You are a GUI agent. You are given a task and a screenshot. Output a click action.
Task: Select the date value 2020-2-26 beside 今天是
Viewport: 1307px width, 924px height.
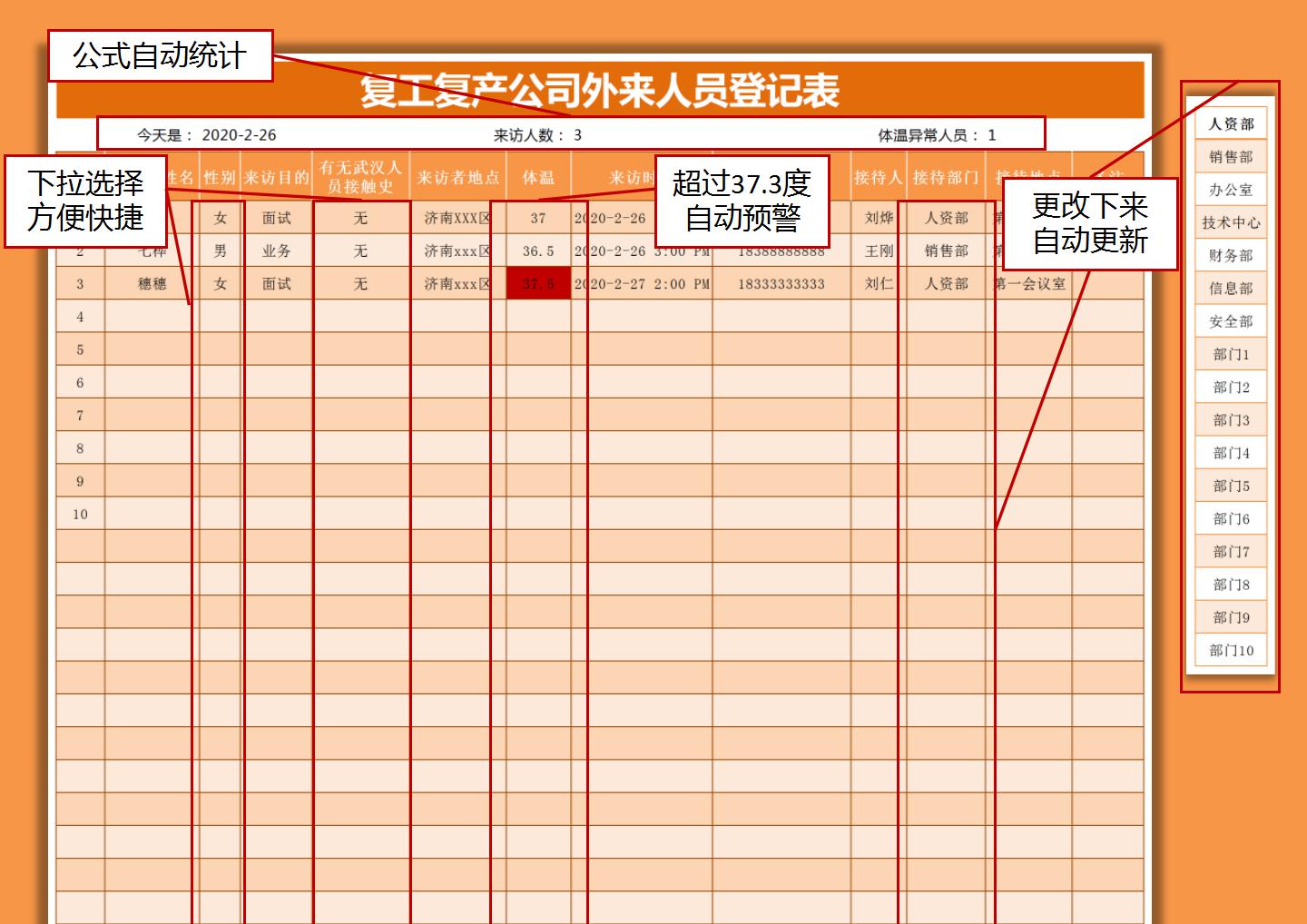click(x=239, y=135)
